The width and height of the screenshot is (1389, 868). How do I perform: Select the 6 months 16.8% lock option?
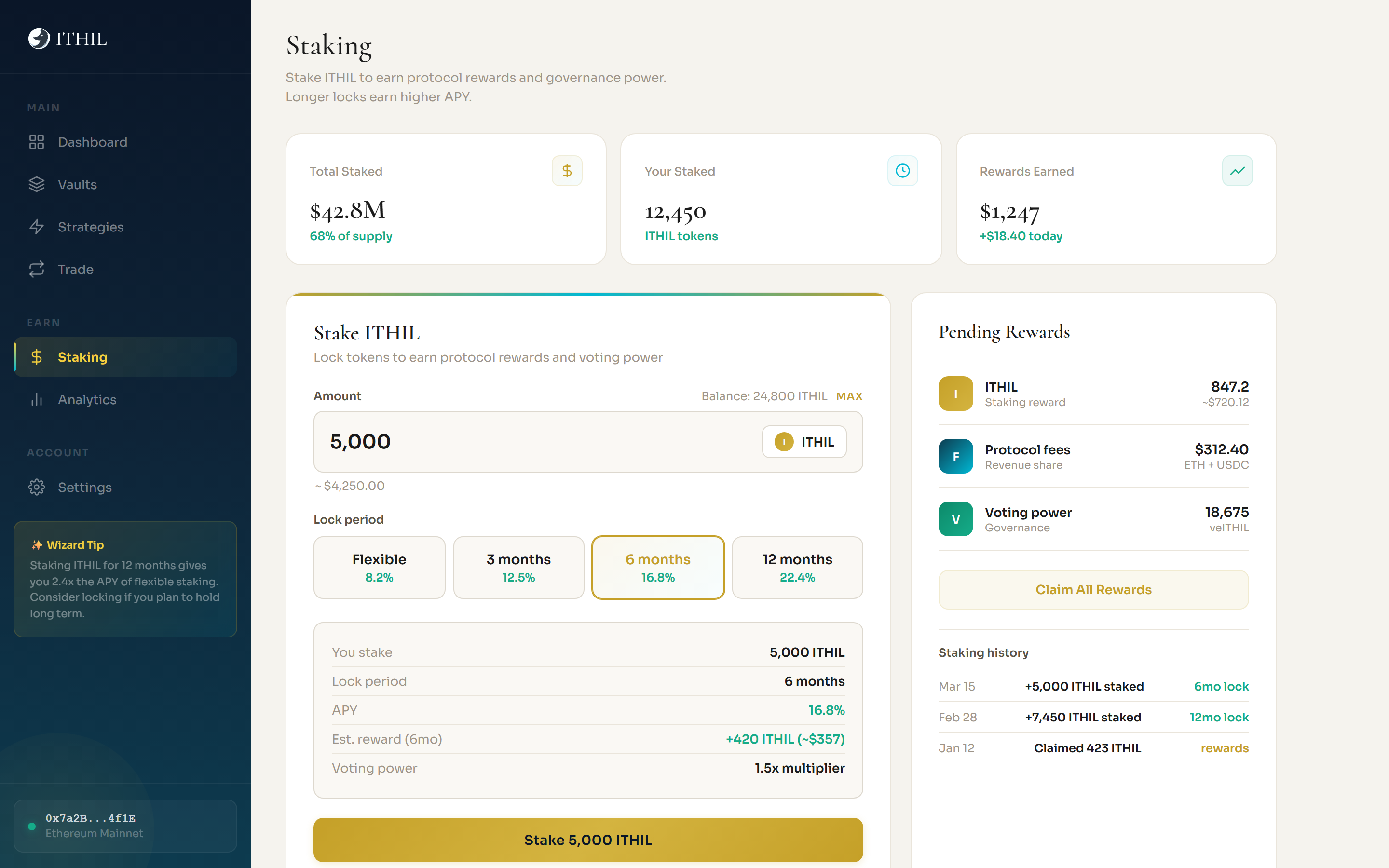(x=658, y=568)
